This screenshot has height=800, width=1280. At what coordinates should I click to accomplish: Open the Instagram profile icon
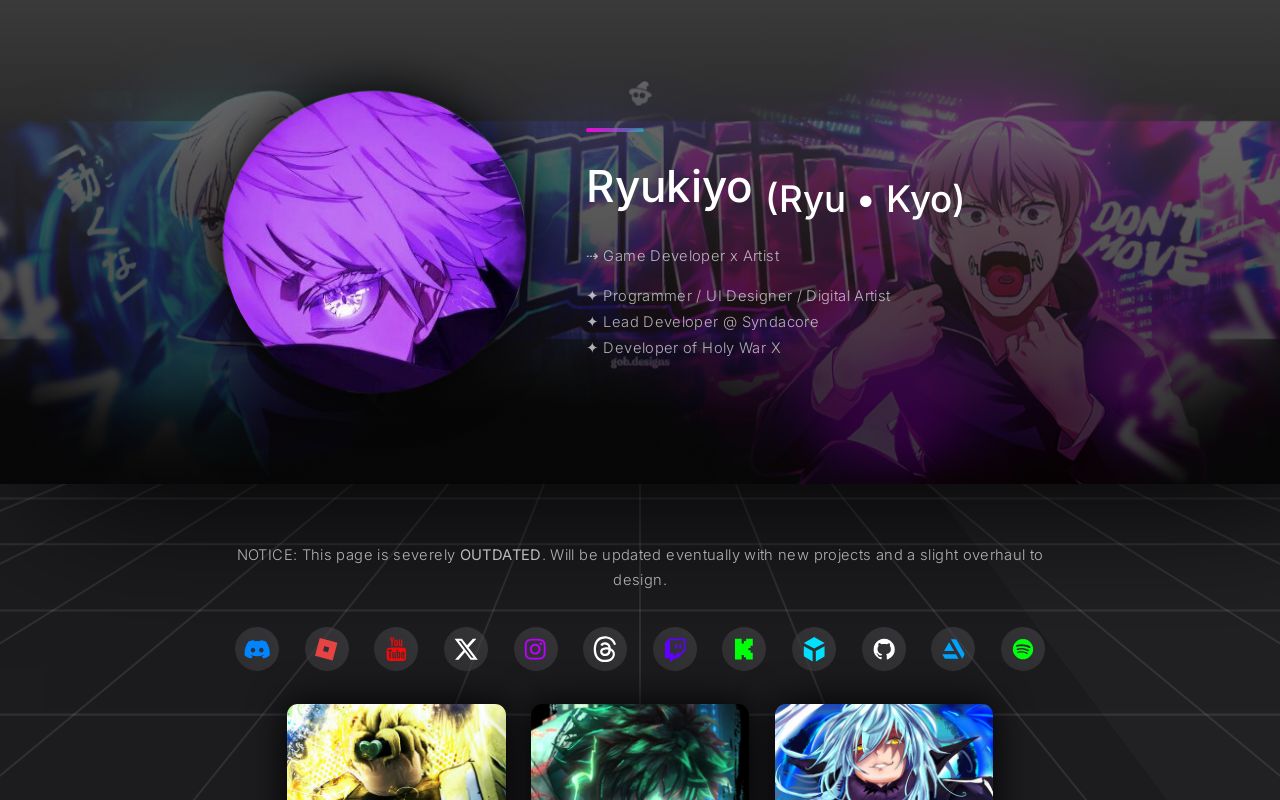(x=535, y=649)
